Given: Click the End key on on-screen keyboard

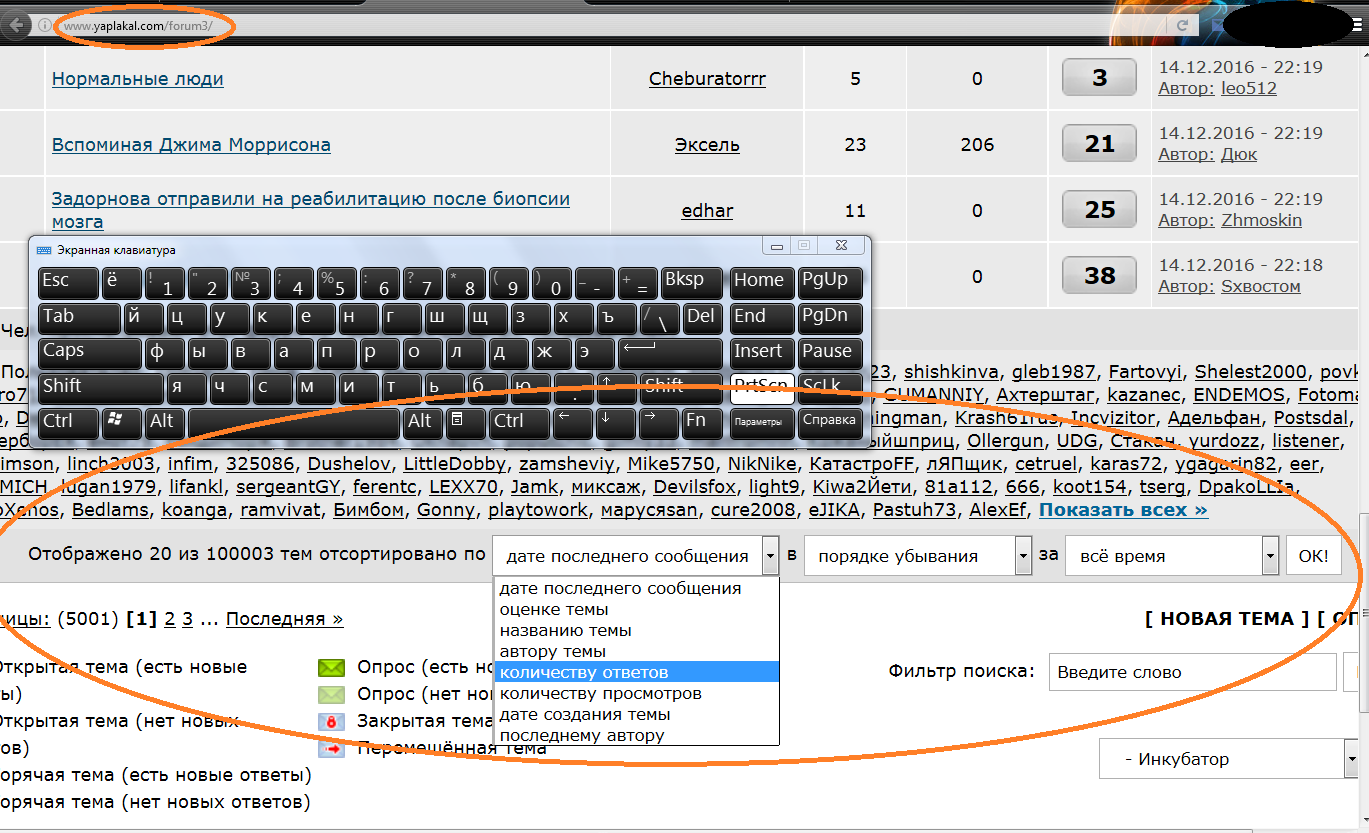Looking at the screenshot, I should click(762, 318).
